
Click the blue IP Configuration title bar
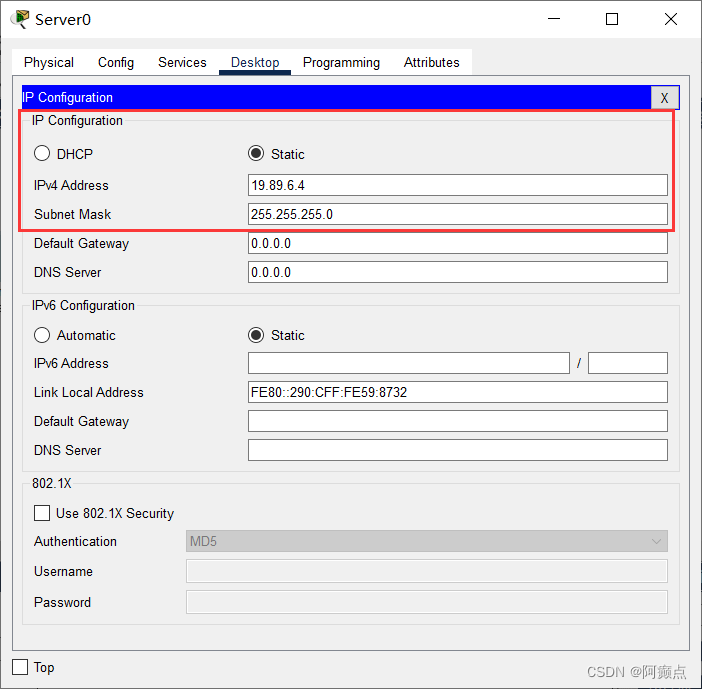336,98
